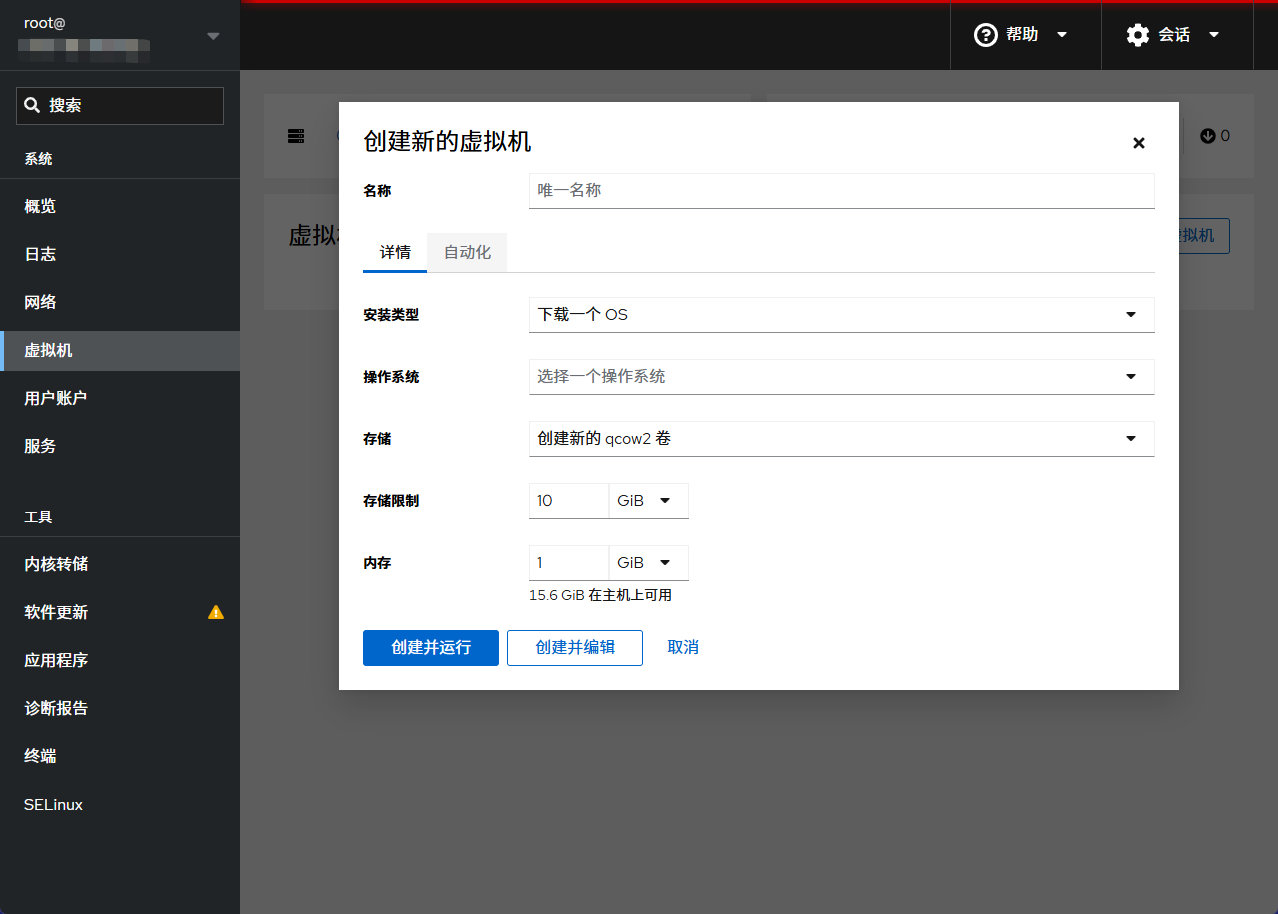Click the server stack icon behind the dialog
This screenshot has height=914, width=1278.
point(296,136)
